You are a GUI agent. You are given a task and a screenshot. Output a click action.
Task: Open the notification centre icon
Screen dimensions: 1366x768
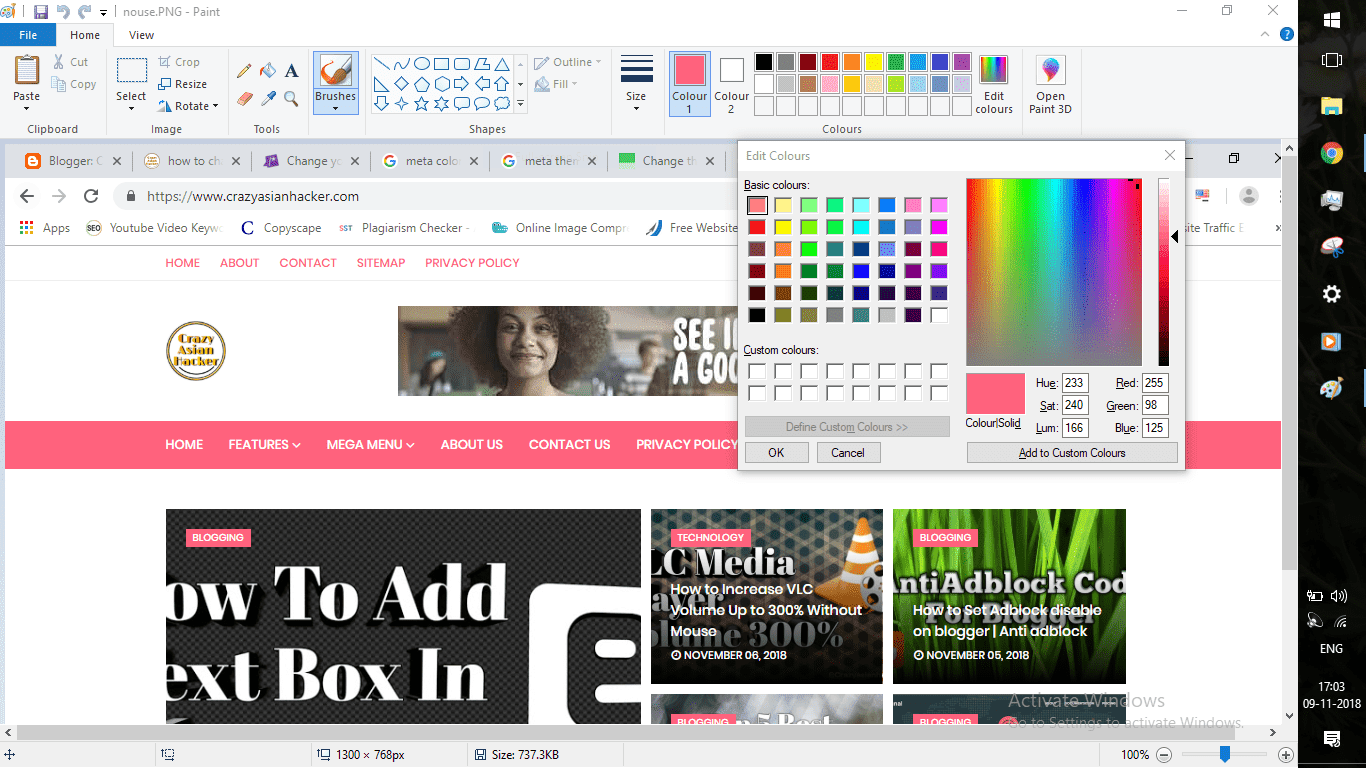1332,739
